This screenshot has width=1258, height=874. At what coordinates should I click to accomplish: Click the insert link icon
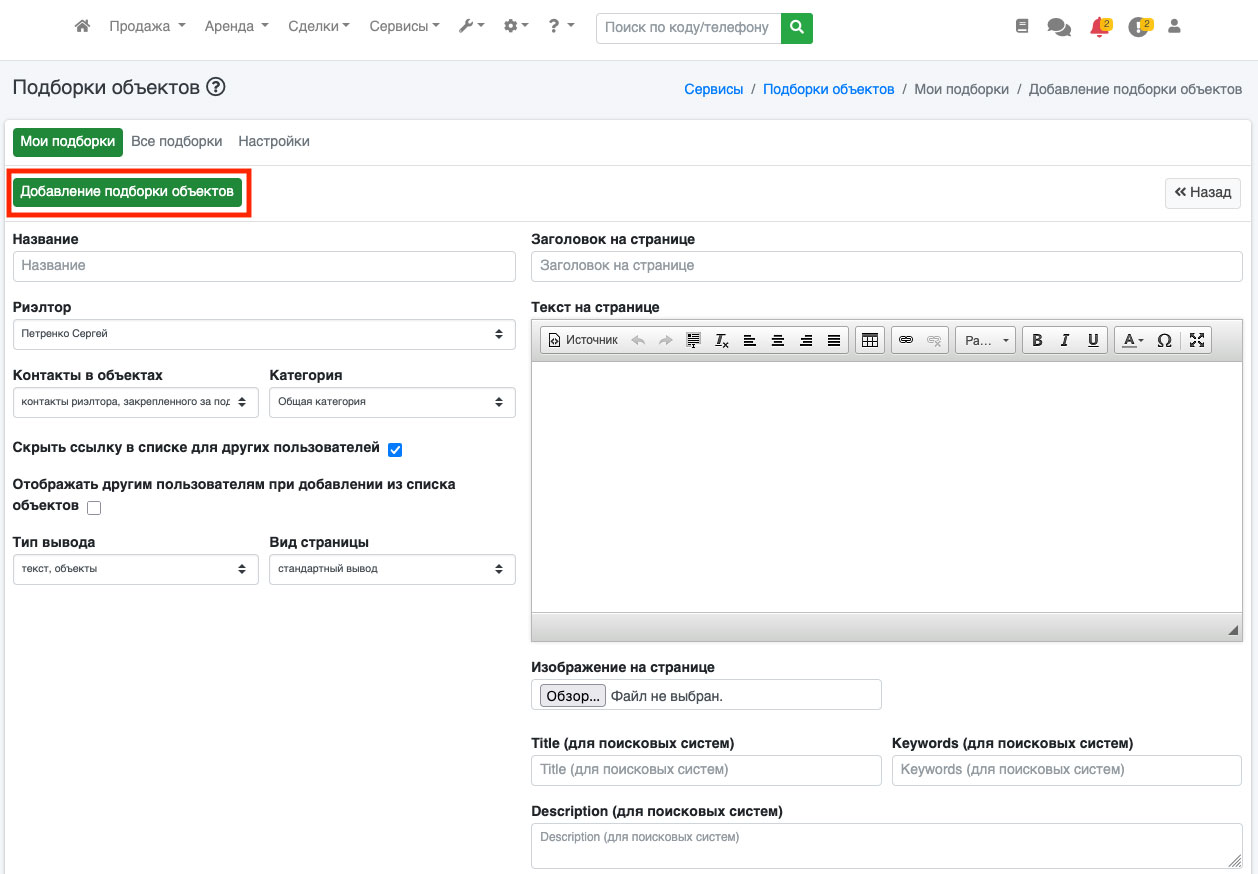(x=906, y=340)
